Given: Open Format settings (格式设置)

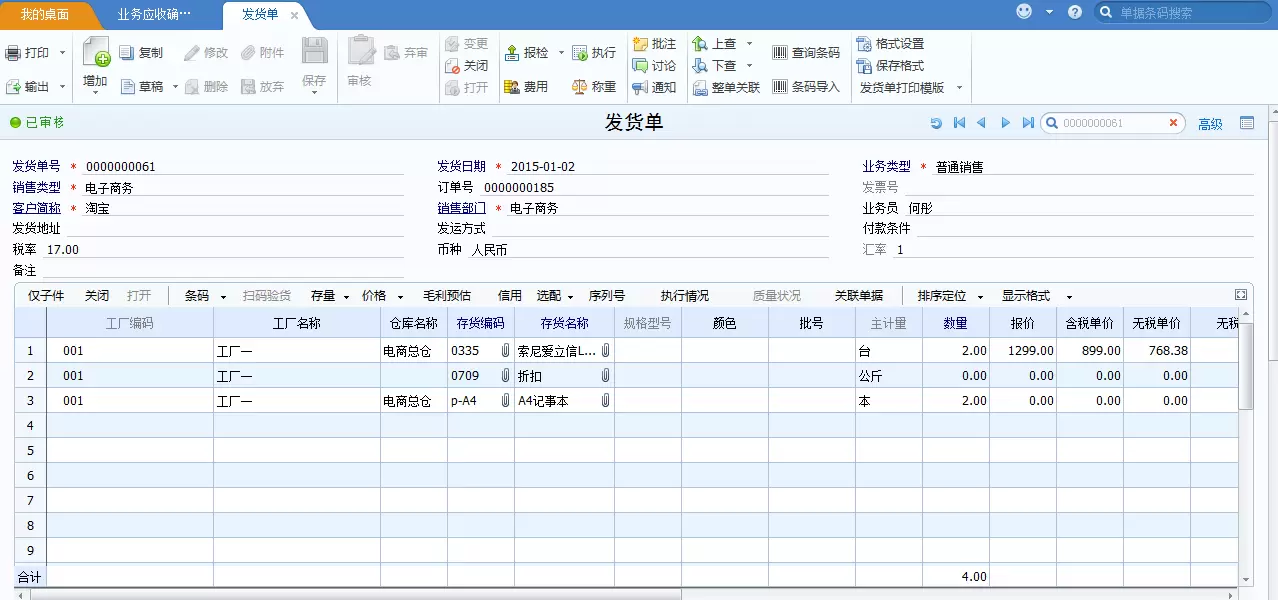Looking at the screenshot, I should click(890, 44).
